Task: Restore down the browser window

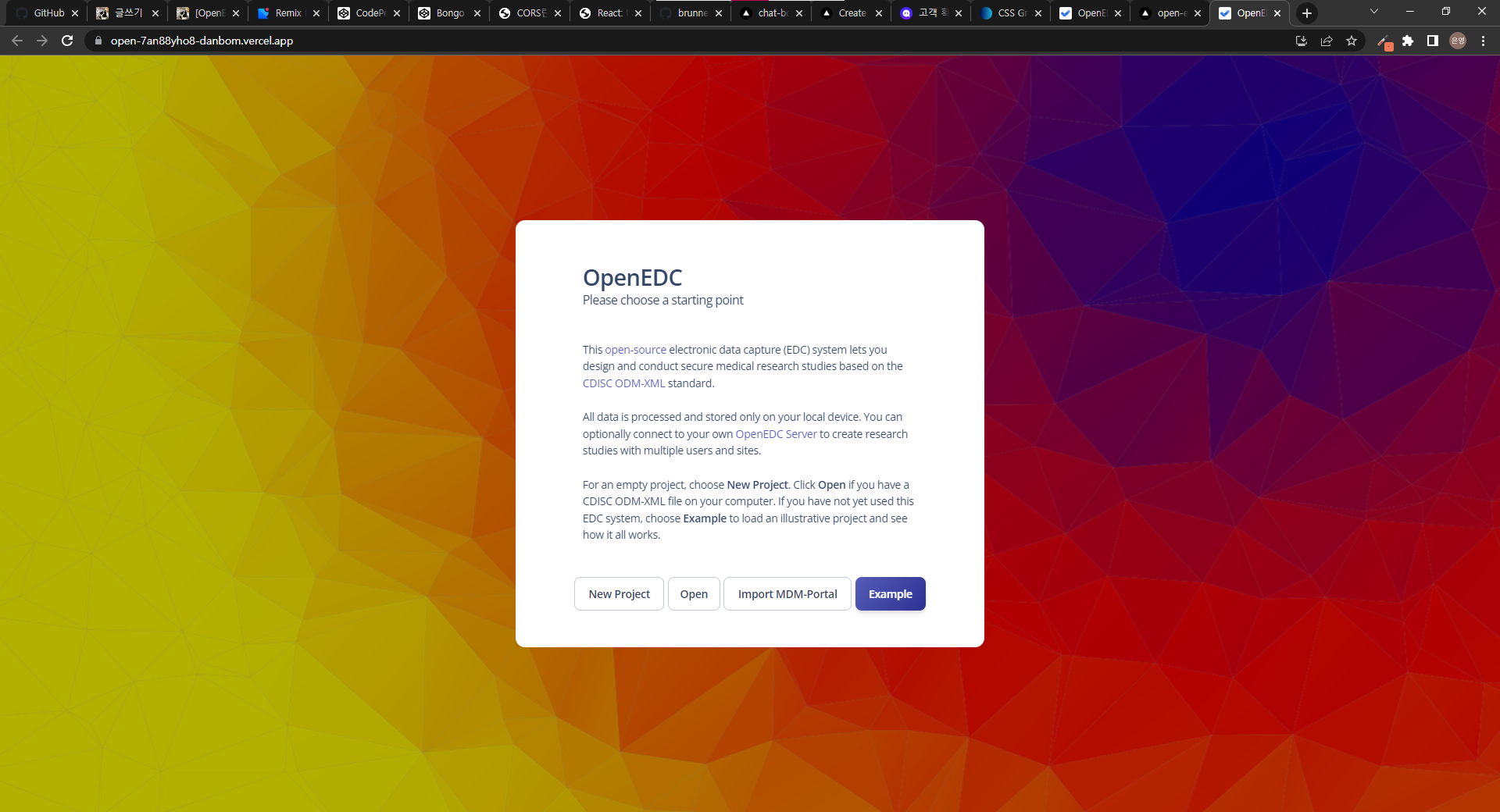Action: [1446, 12]
